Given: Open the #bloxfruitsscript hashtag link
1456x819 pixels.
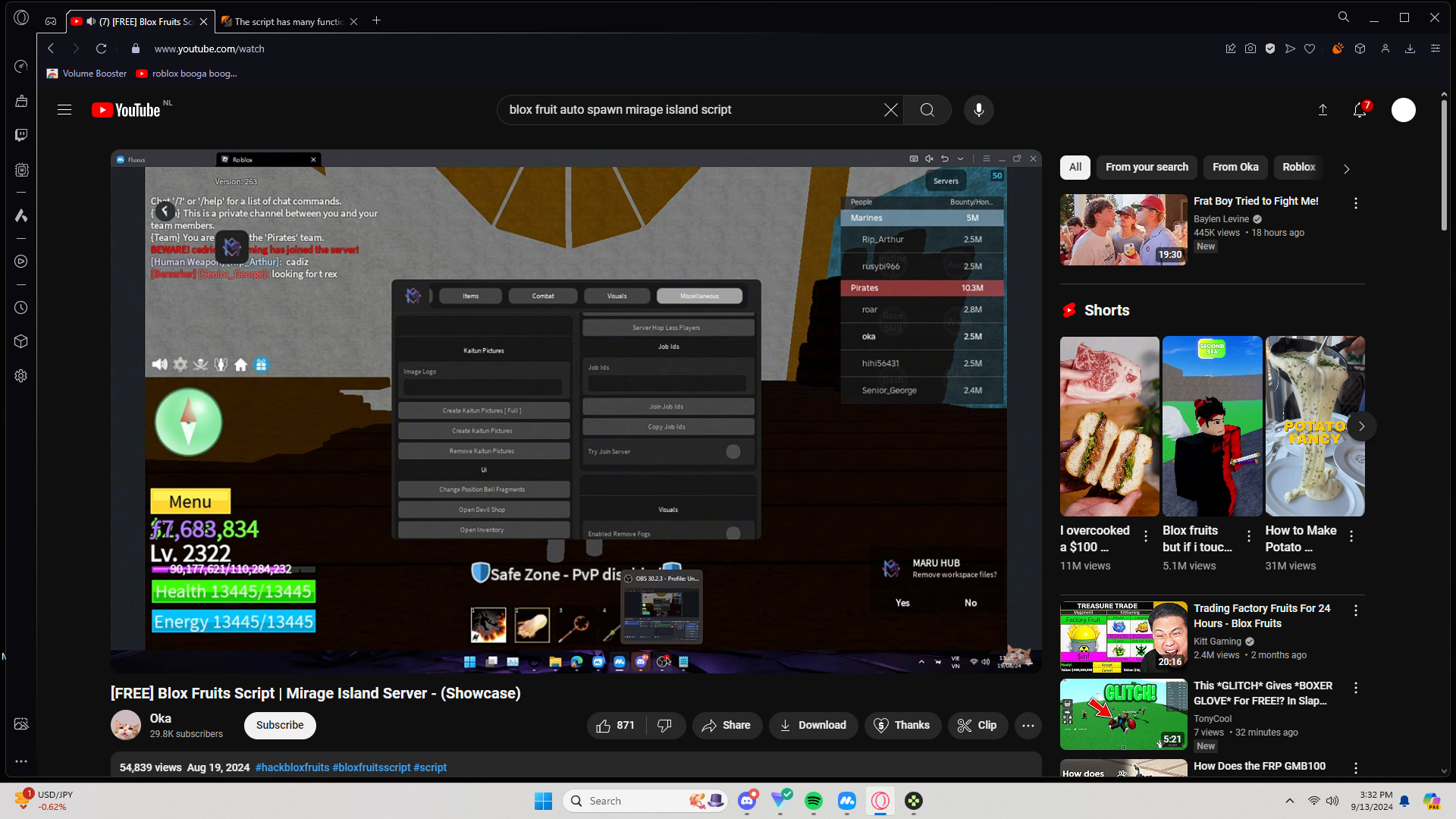Looking at the screenshot, I should coord(372,767).
